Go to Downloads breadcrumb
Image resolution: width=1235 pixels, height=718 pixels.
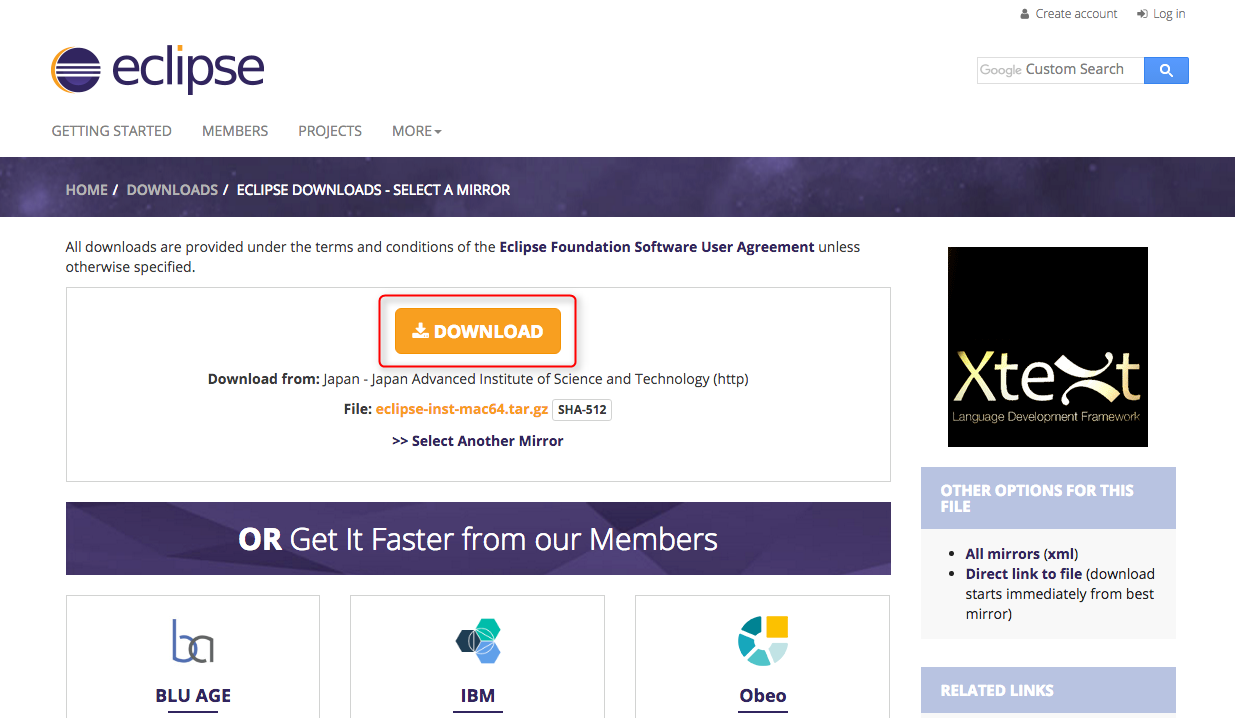pyautogui.click(x=172, y=190)
